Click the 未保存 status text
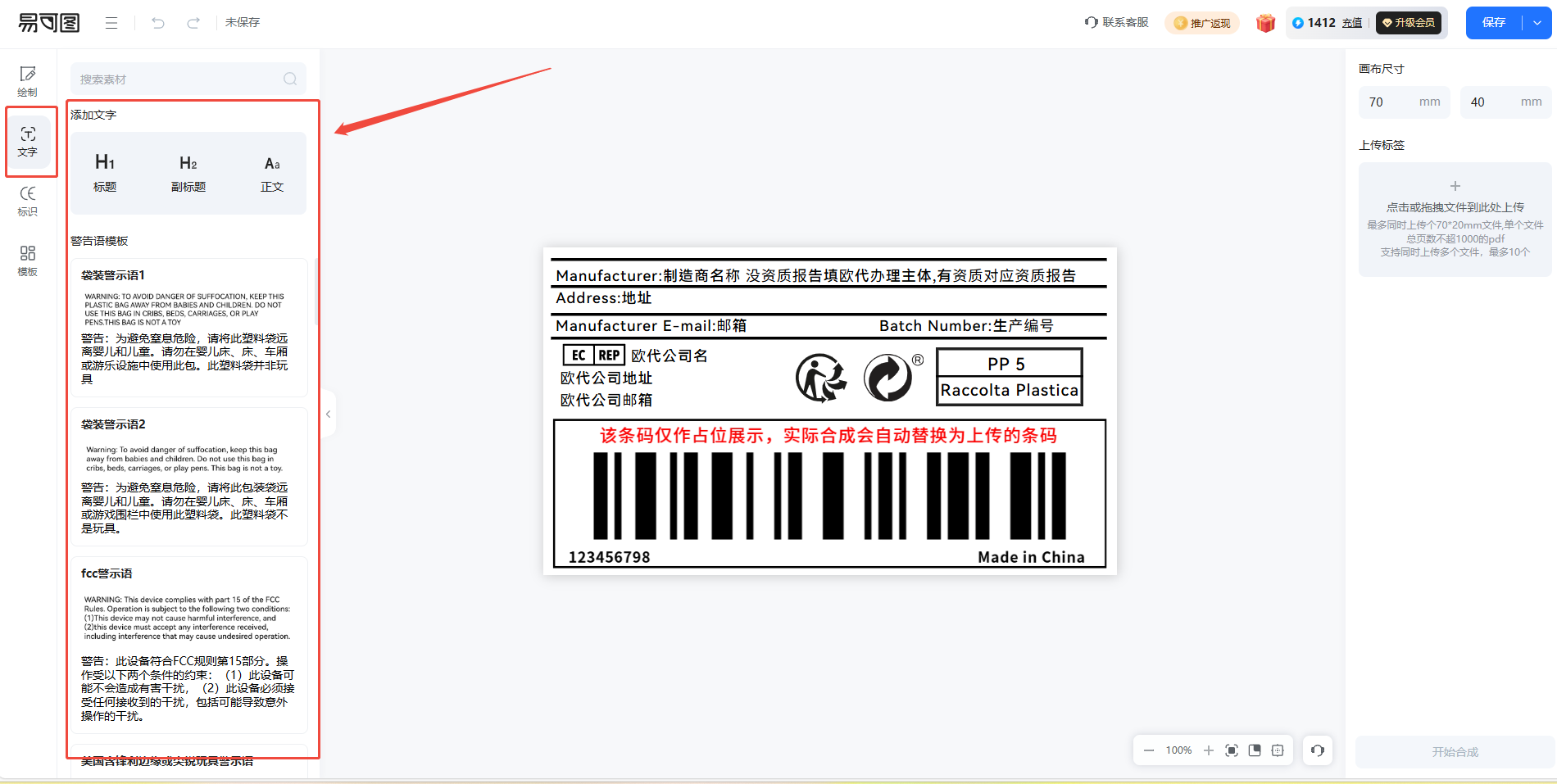 click(x=243, y=22)
